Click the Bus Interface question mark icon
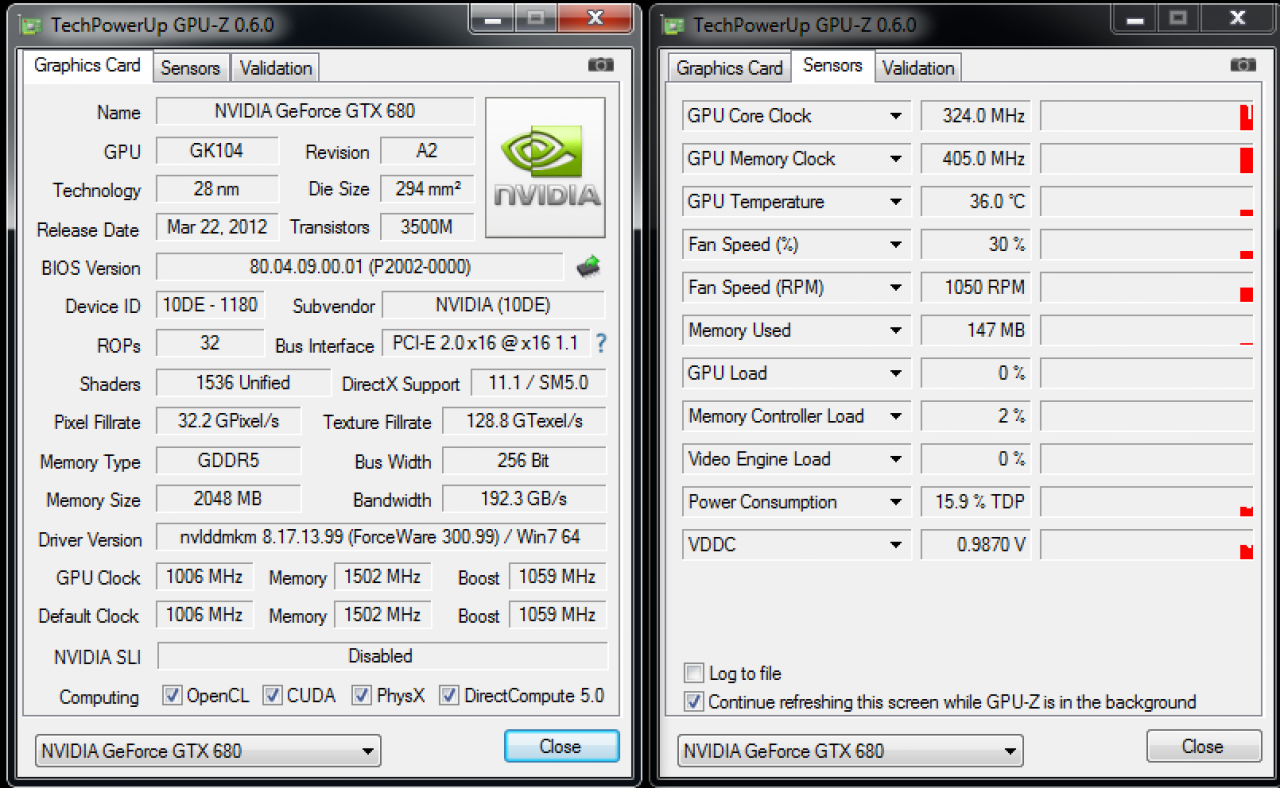 600,343
